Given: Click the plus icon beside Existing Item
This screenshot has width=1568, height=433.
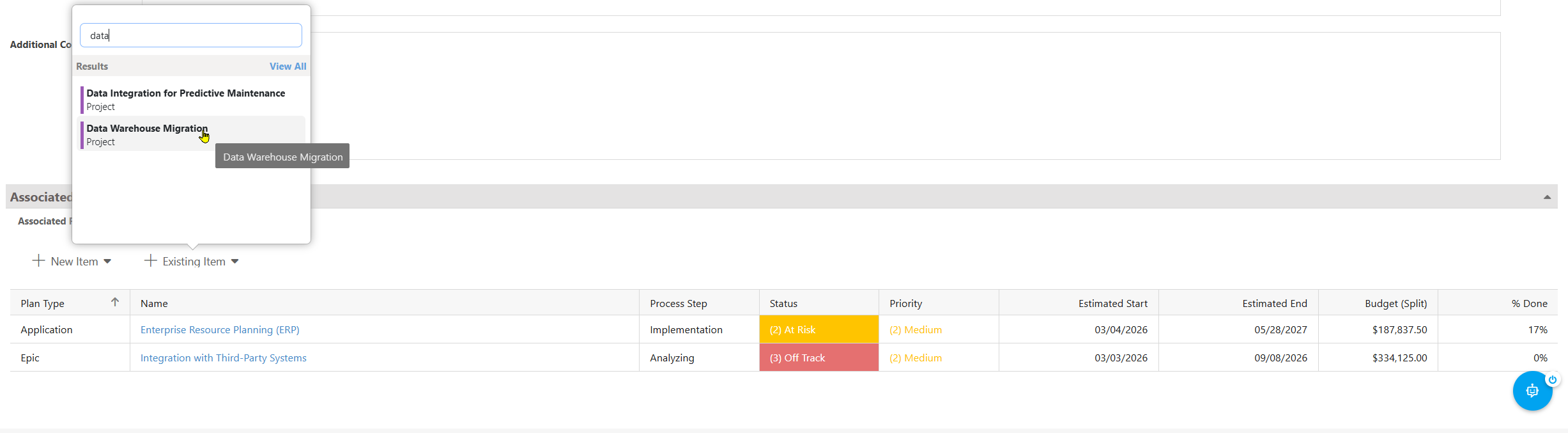Looking at the screenshot, I should point(150,261).
